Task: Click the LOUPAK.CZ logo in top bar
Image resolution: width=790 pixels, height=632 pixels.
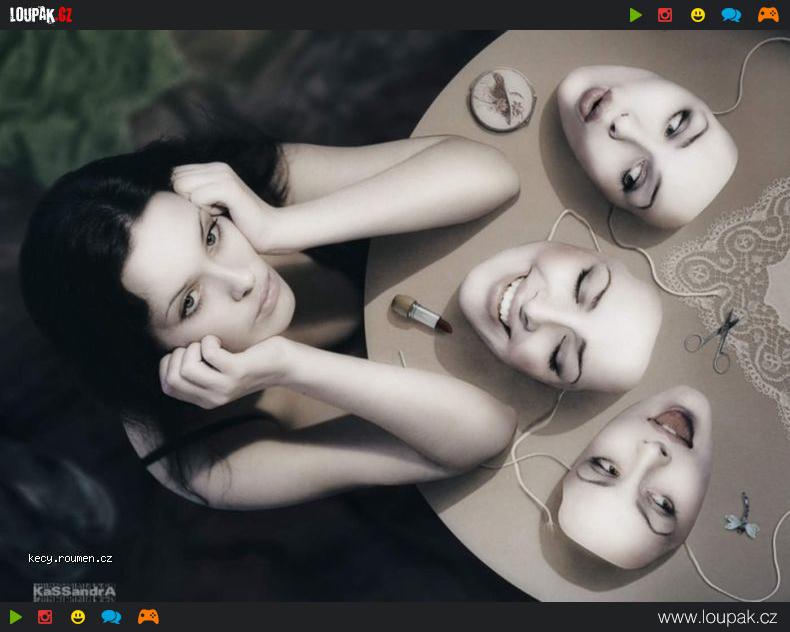Action: pos(41,15)
